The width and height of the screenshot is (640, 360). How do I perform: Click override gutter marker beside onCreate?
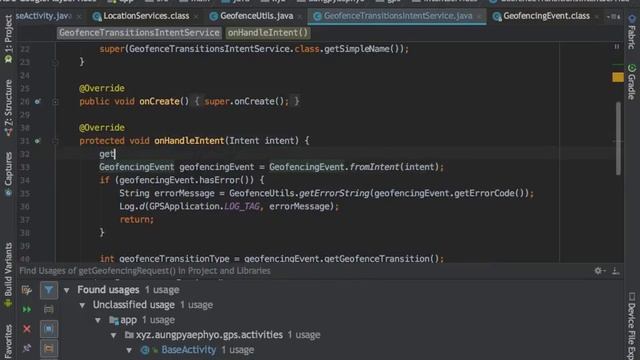coord(38,101)
